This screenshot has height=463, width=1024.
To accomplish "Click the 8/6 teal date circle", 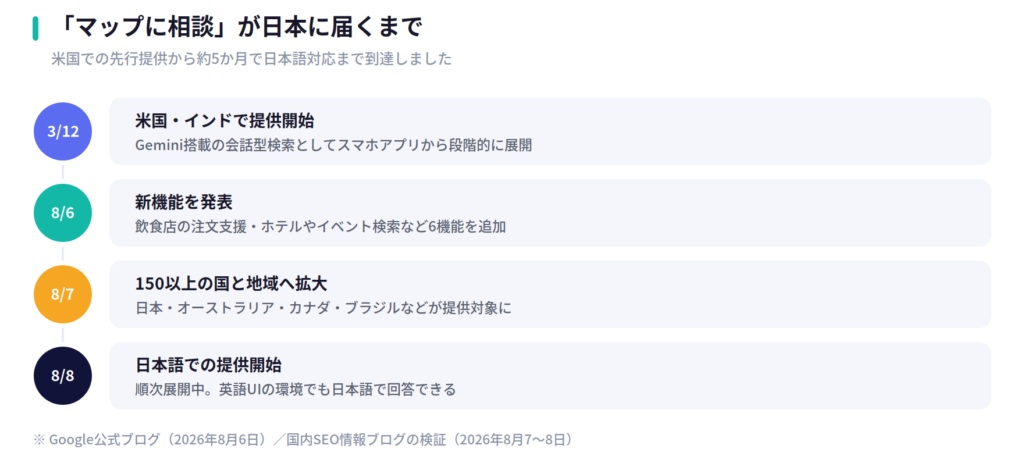I will tap(63, 213).
